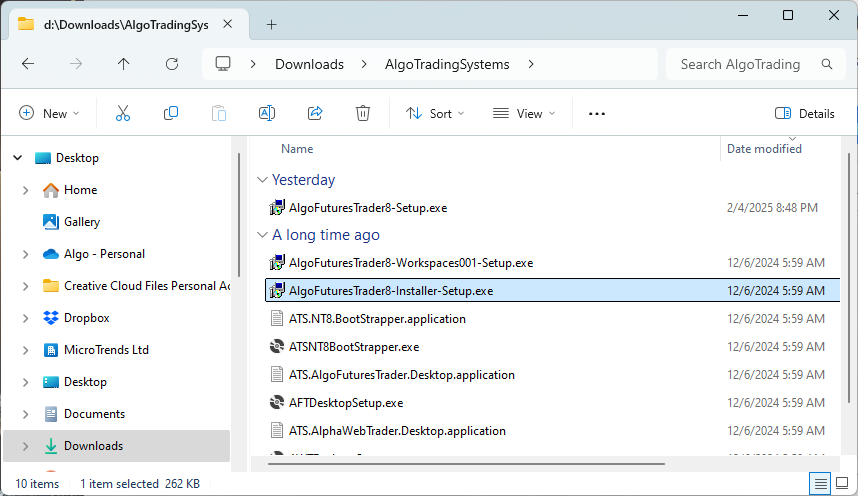Screen dimensions: 858x496
Task: Click the ATSNT8BootStrapper.exe file icon
Action: point(277,347)
